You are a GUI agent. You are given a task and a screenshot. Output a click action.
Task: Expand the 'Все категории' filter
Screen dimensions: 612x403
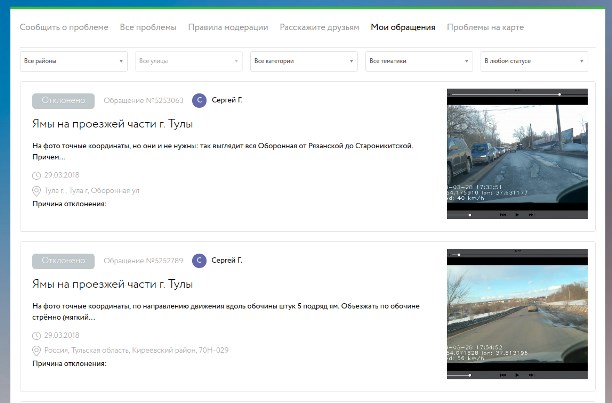point(303,62)
